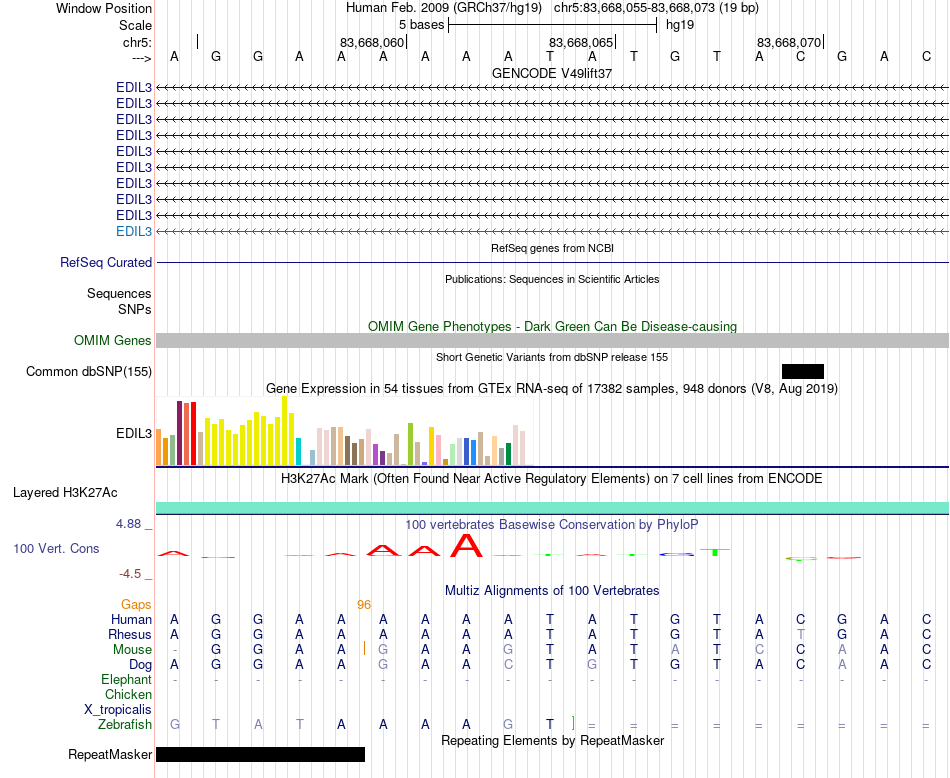Select the gray OMIM Genes bar
This screenshot has width=950, height=778.
coord(553,341)
